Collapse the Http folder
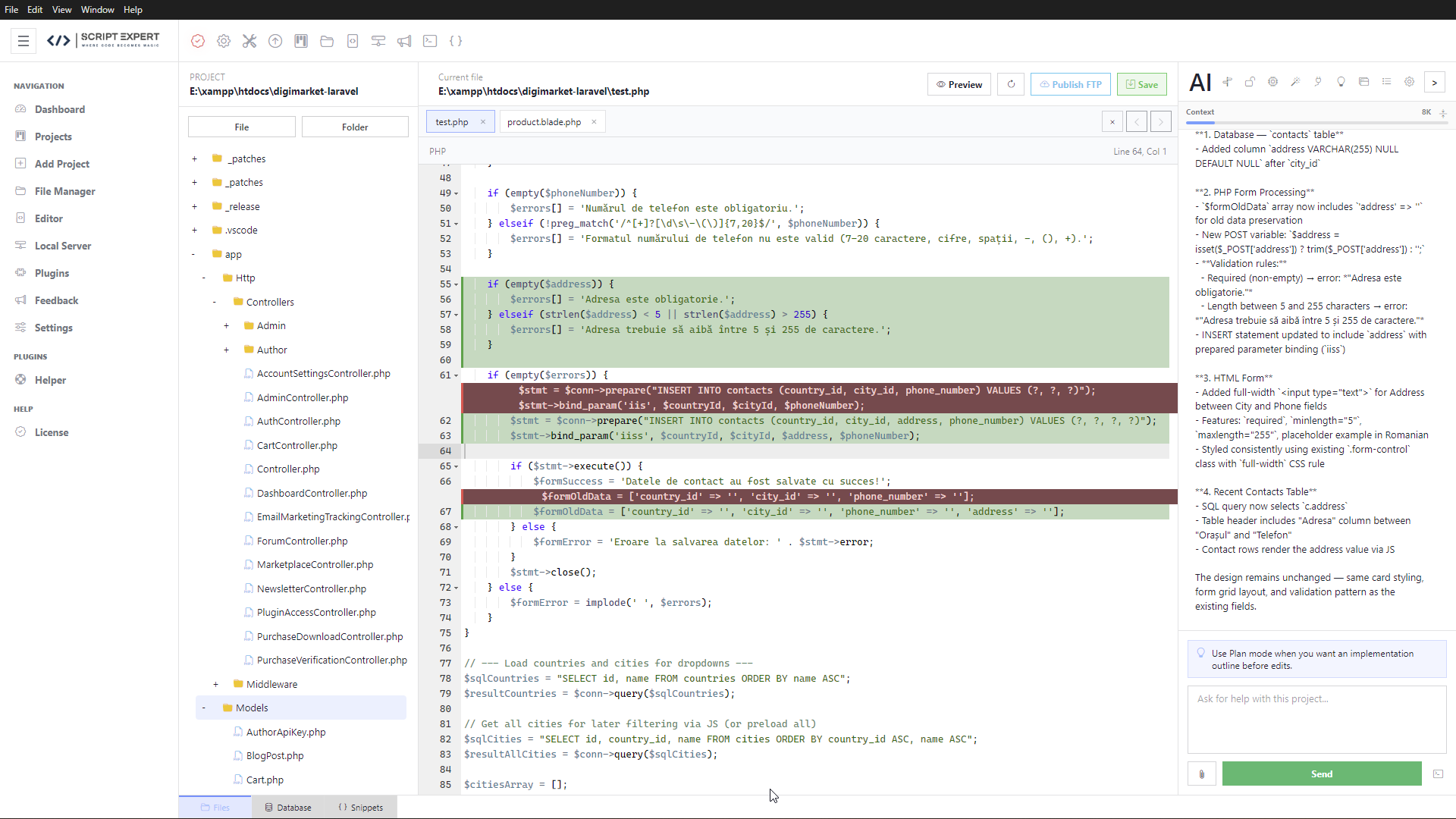The height and width of the screenshot is (819, 1456). click(204, 278)
